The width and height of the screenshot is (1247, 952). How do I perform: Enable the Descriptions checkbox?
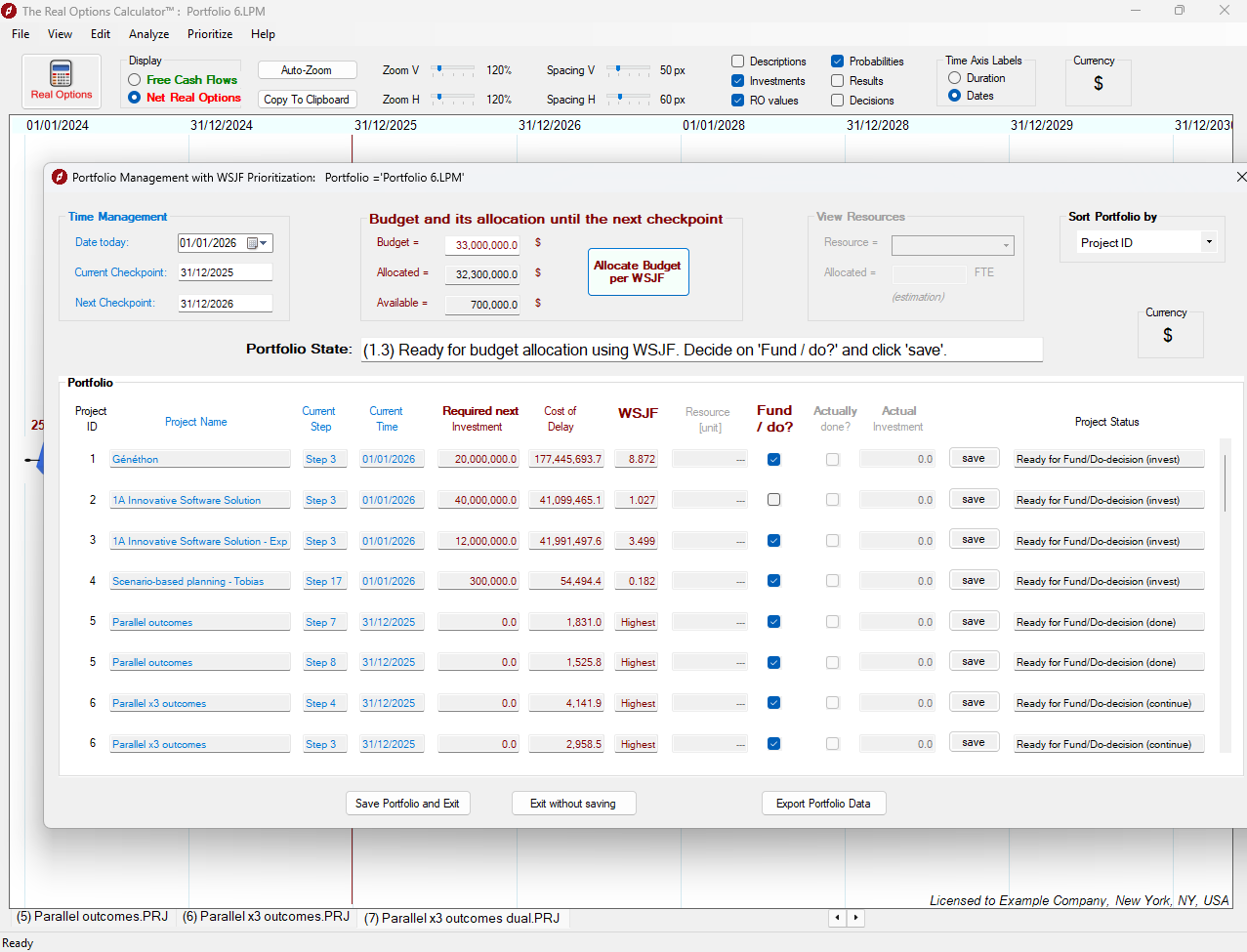coord(738,61)
